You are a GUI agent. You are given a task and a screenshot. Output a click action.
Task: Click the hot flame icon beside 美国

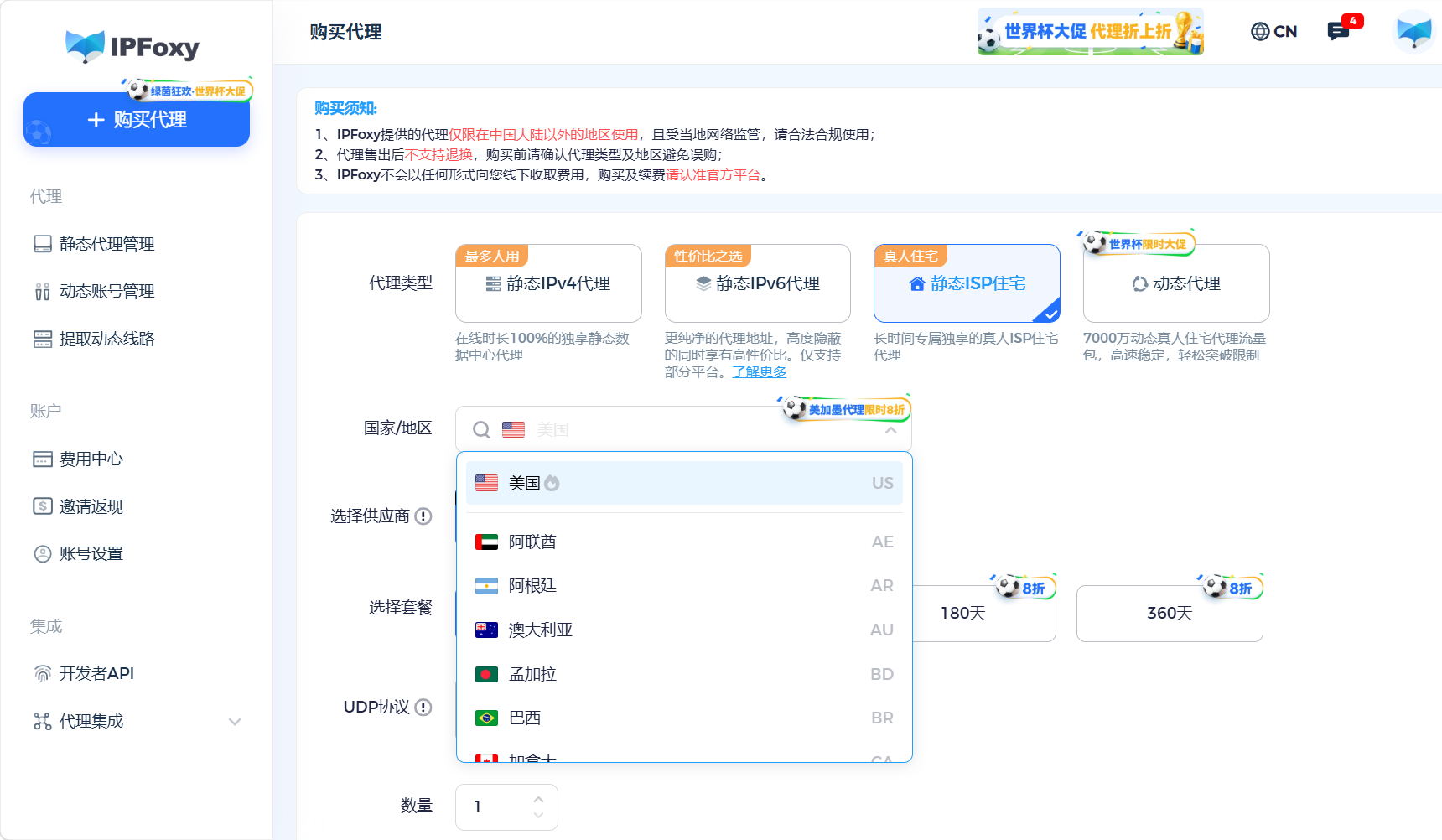[x=552, y=483]
